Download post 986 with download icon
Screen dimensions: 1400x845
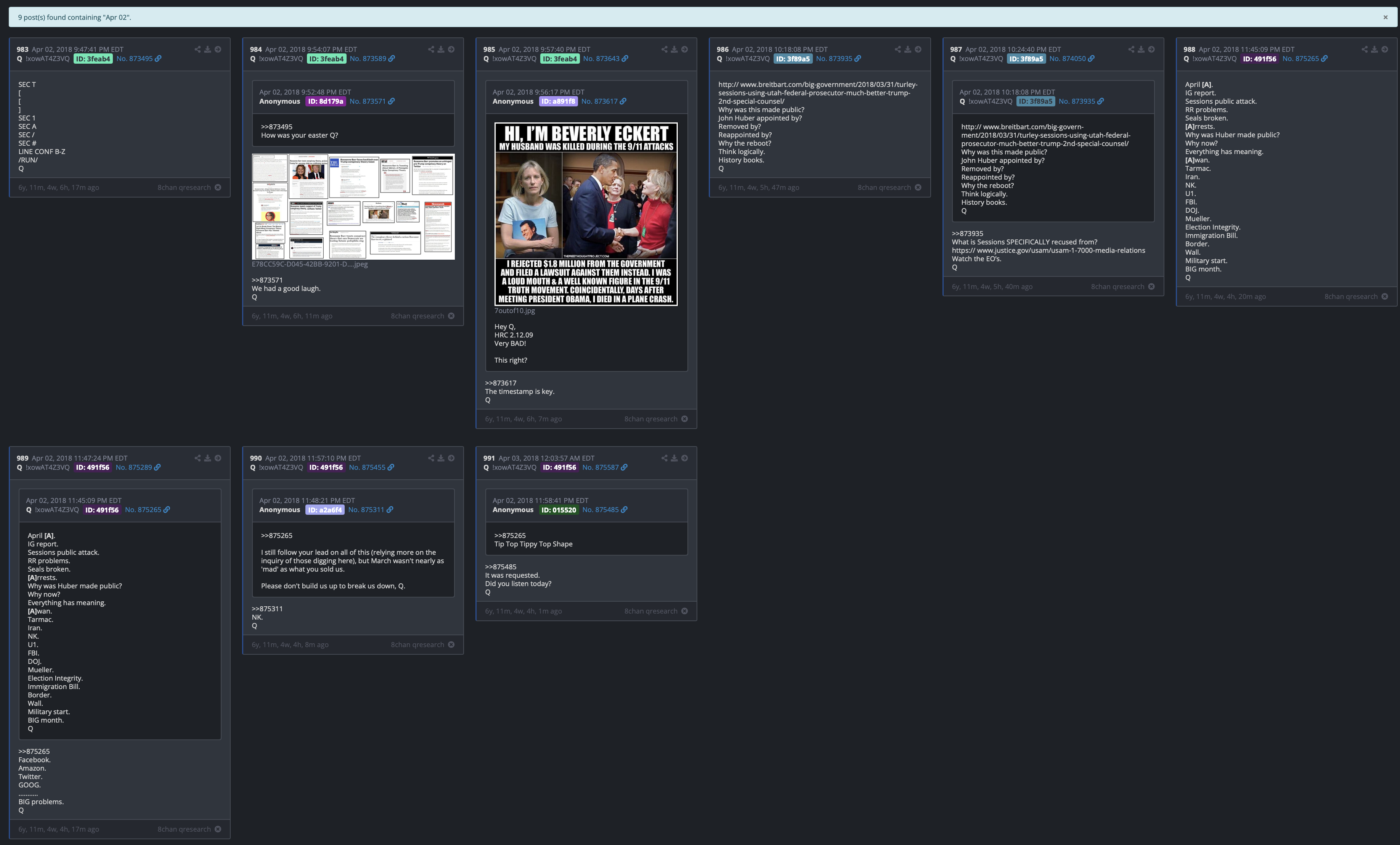click(x=908, y=50)
